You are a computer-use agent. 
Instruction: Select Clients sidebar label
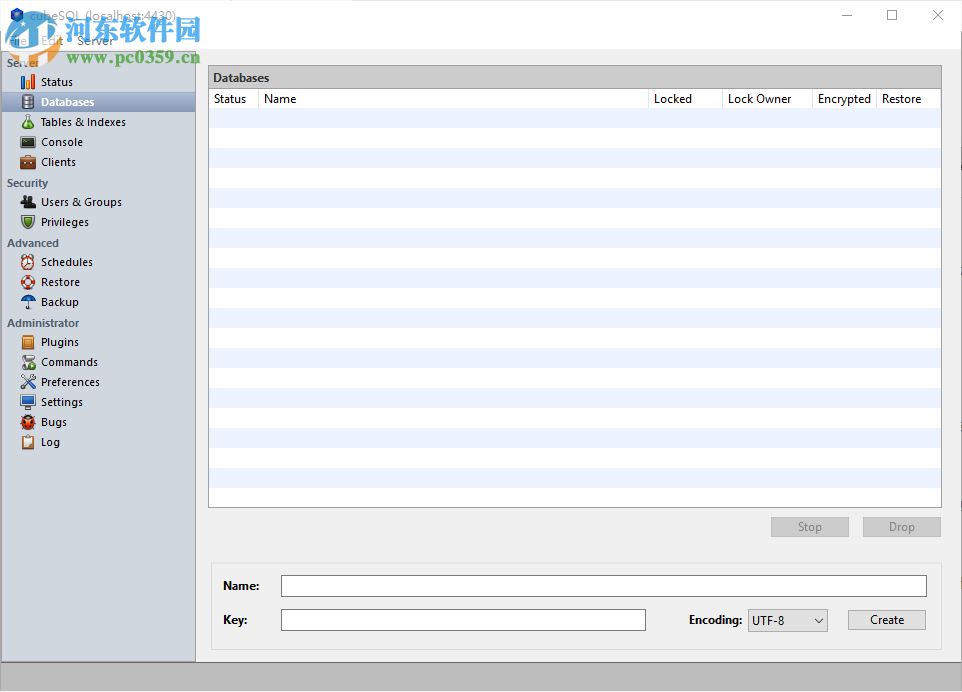pos(58,162)
